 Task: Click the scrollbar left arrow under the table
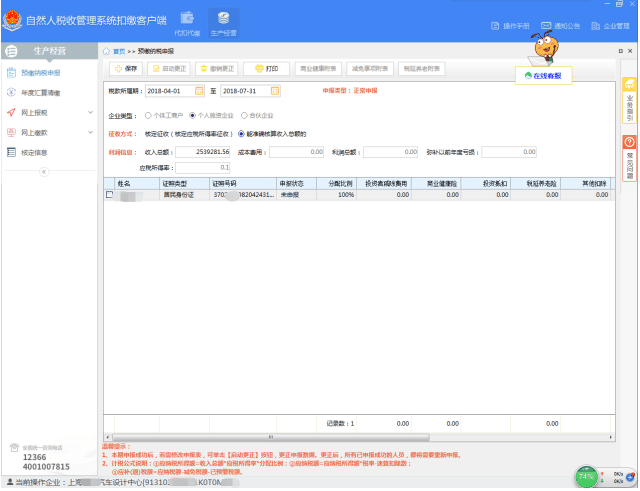click(x=108, y=438)
